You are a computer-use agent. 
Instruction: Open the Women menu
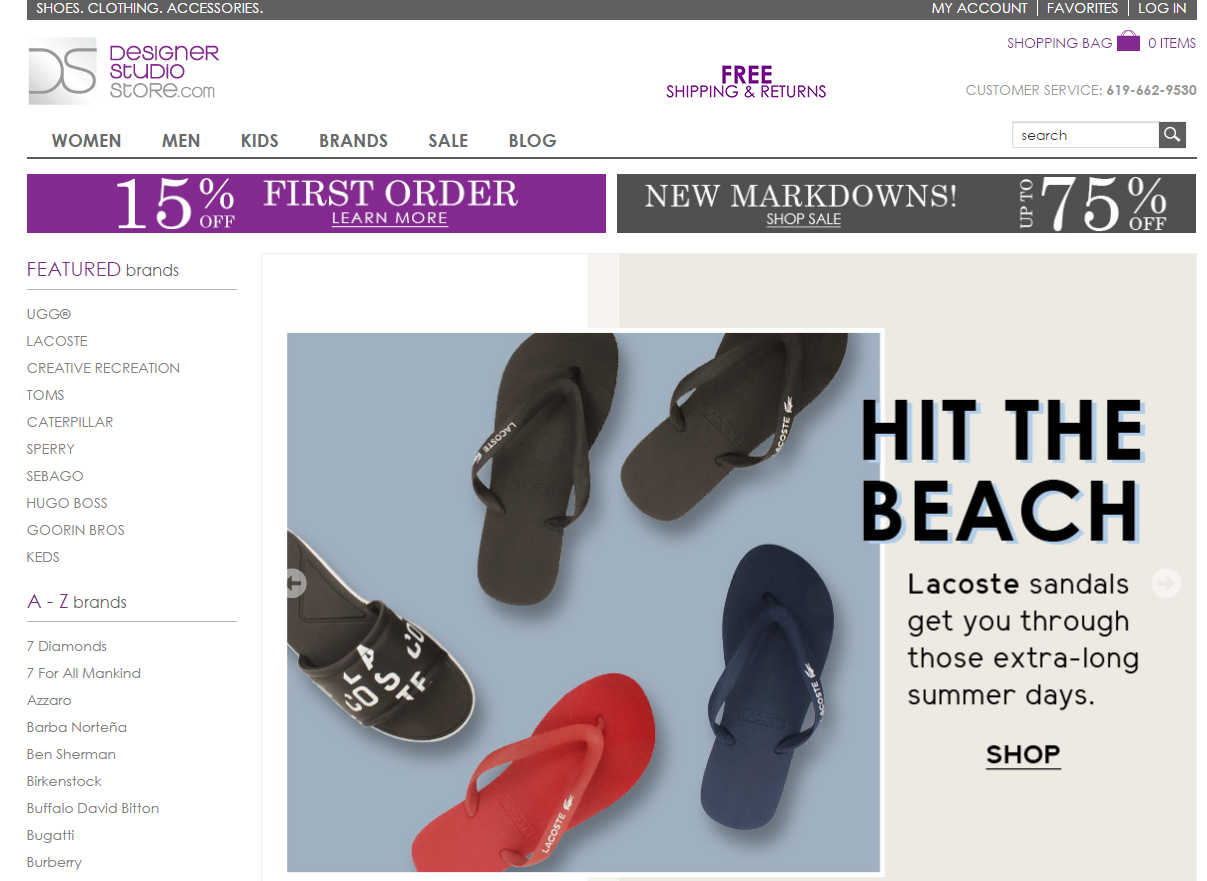[87, 141]
